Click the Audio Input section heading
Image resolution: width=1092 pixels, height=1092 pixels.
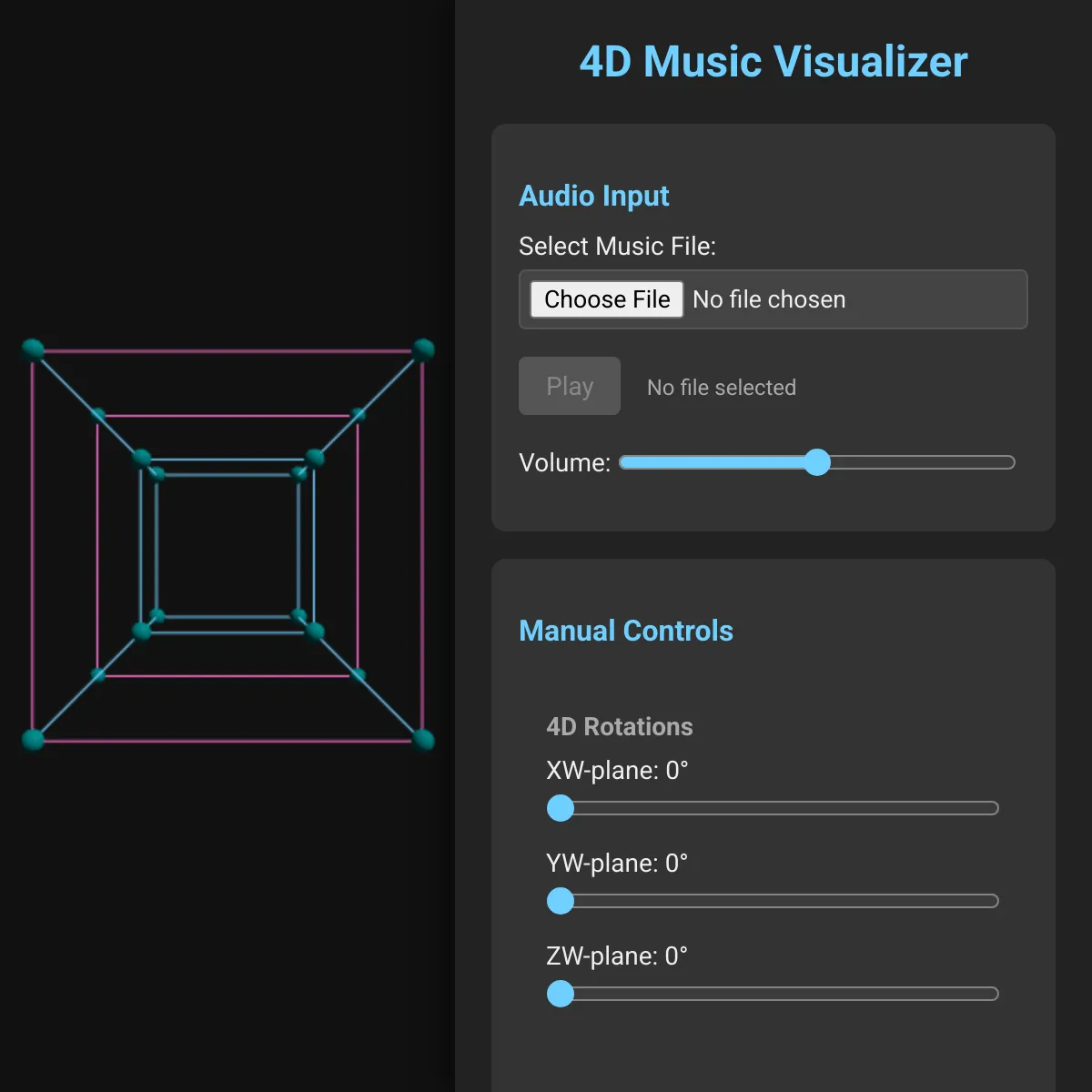tap(593, 196)
